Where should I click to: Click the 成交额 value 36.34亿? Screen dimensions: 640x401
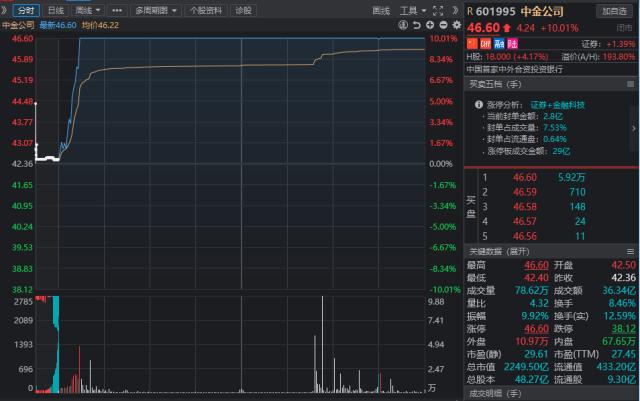coord(619,290)
